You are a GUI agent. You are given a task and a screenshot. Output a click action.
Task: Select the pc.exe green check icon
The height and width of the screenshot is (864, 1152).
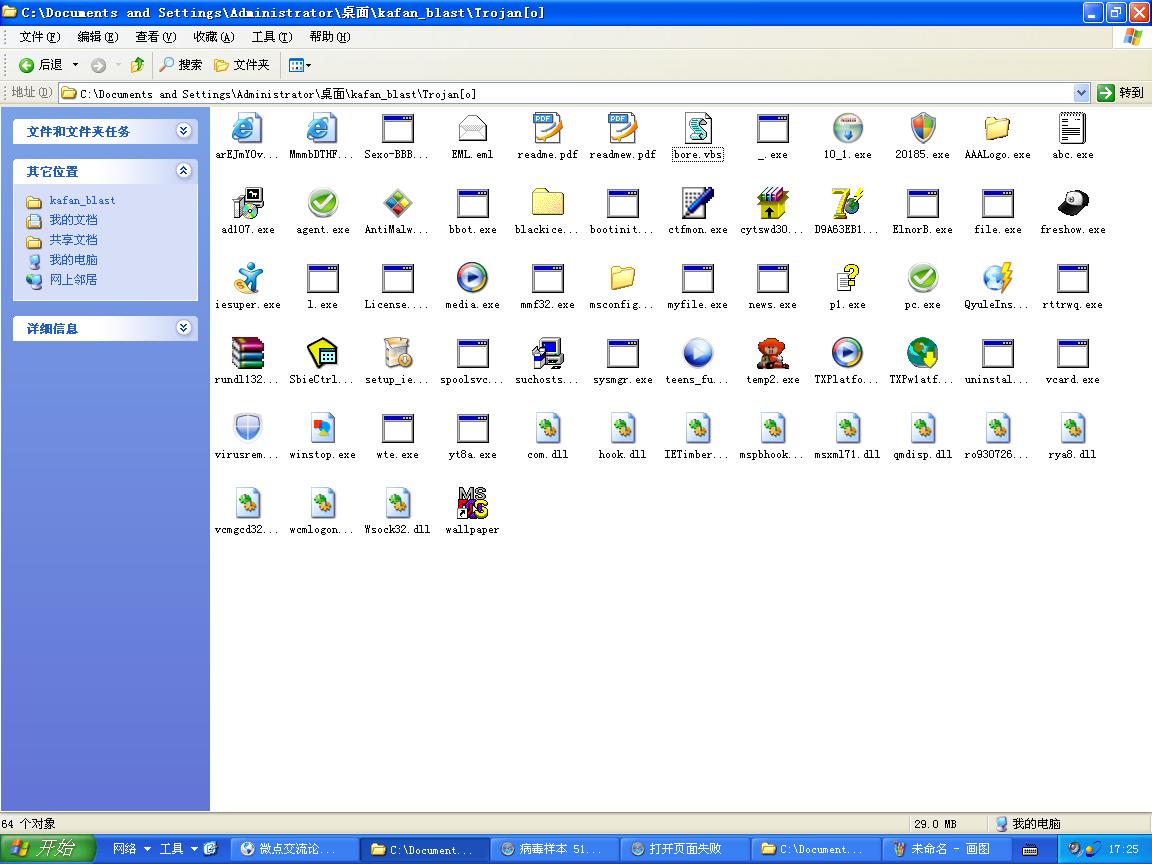(923, 278)
